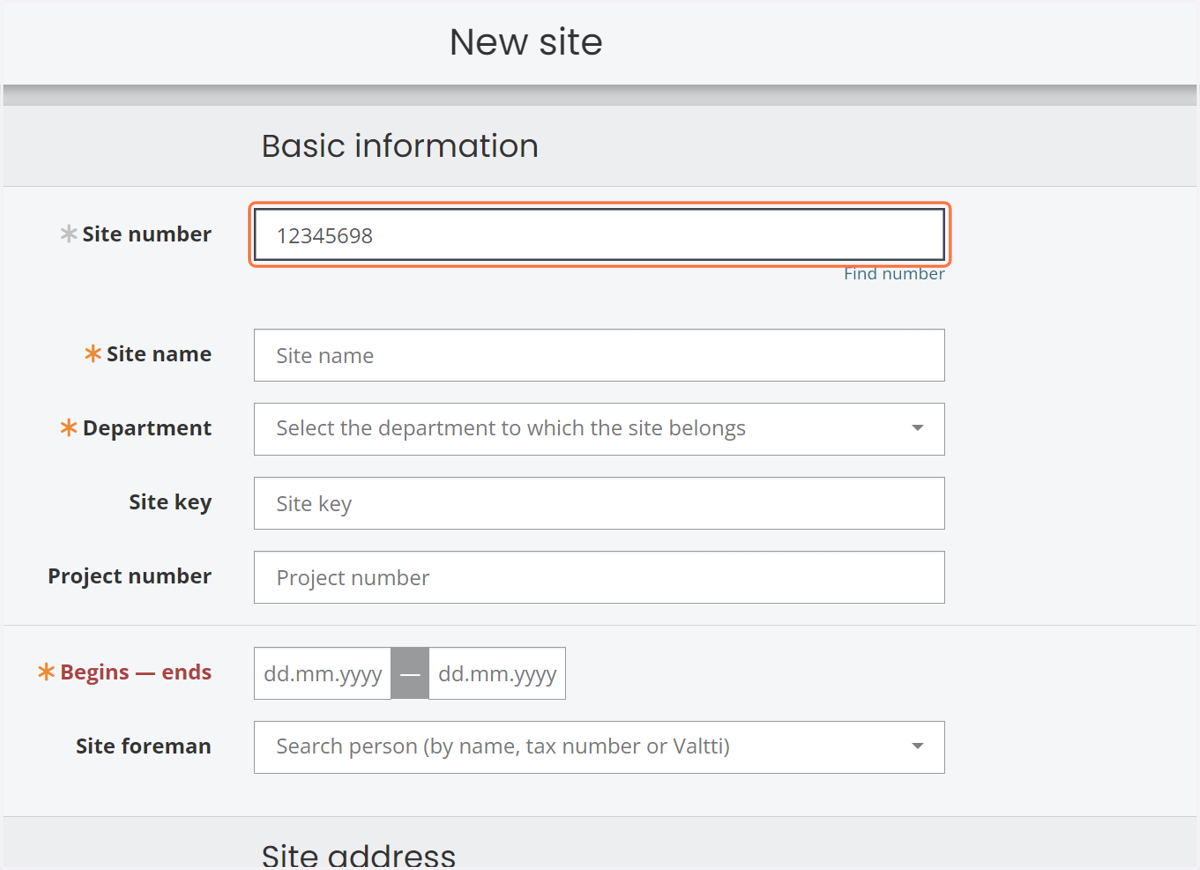Click the begin date field
The height and width of the screenshot is (870, 1200).
tap(322, 673)
